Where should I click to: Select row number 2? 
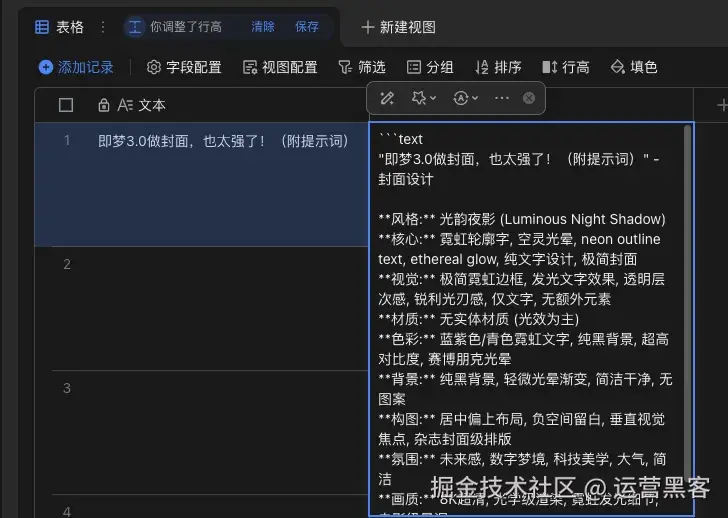click(x=67, y=264)
